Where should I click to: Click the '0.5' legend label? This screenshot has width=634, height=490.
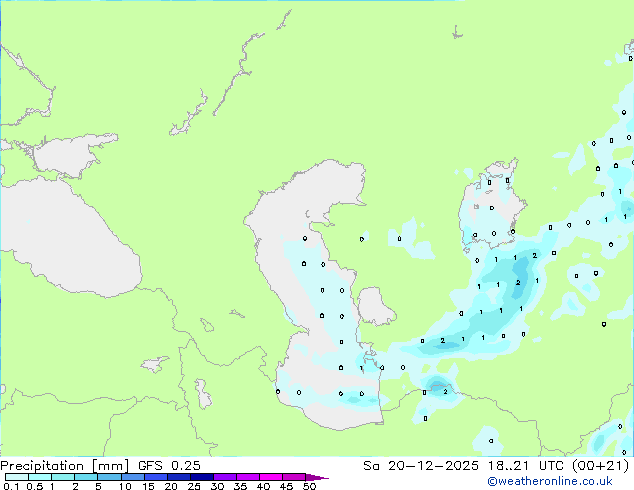pyautogui.click(x=35, y=486)
